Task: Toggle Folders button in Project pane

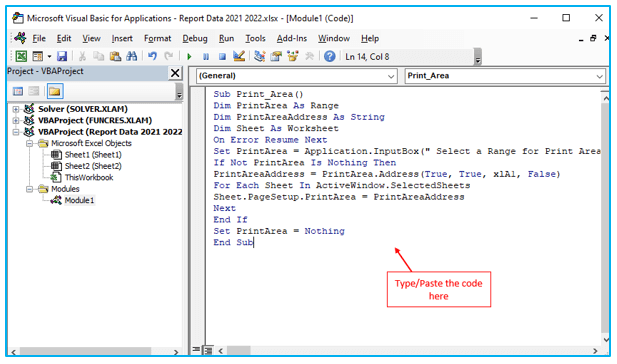Action: point(55,91)
